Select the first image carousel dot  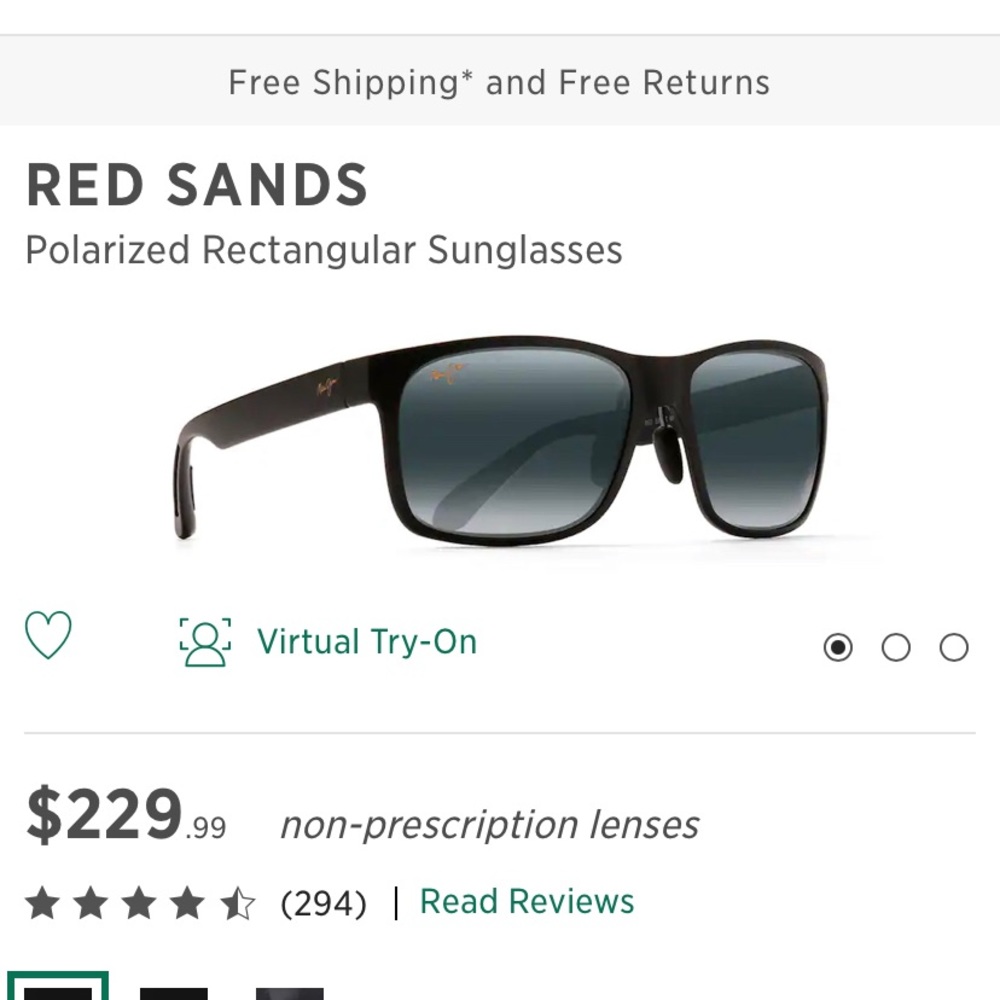838,648
